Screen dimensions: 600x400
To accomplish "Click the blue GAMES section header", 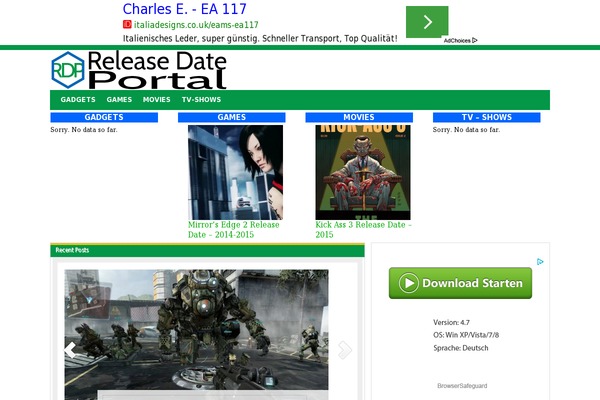I will point(232,117).
